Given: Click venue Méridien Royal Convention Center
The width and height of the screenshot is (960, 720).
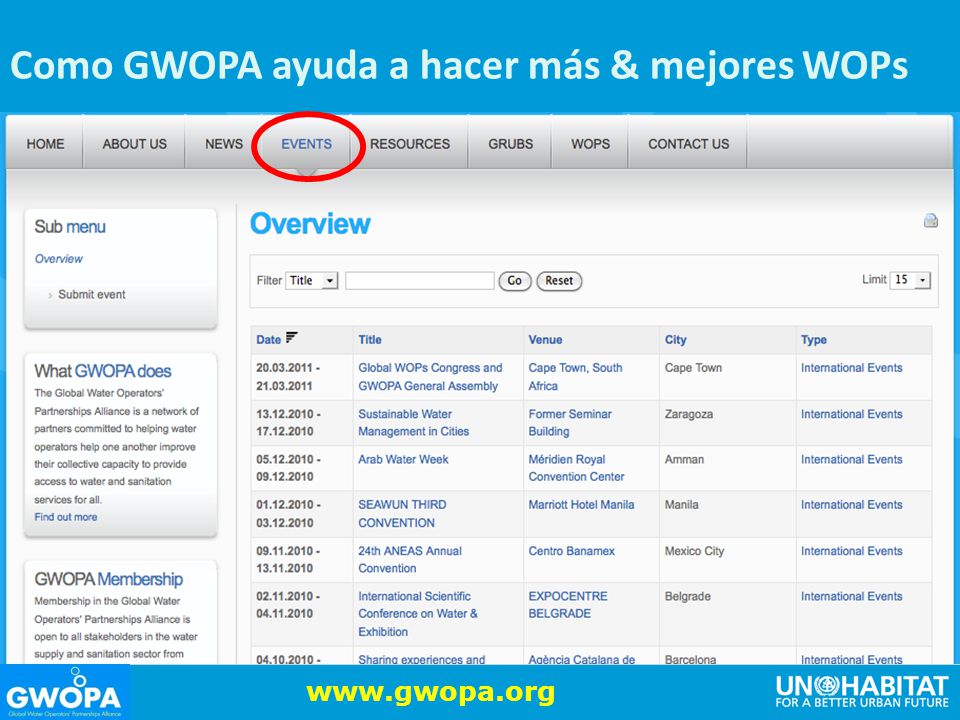Looking at the screenshot, I should point(577,468).
